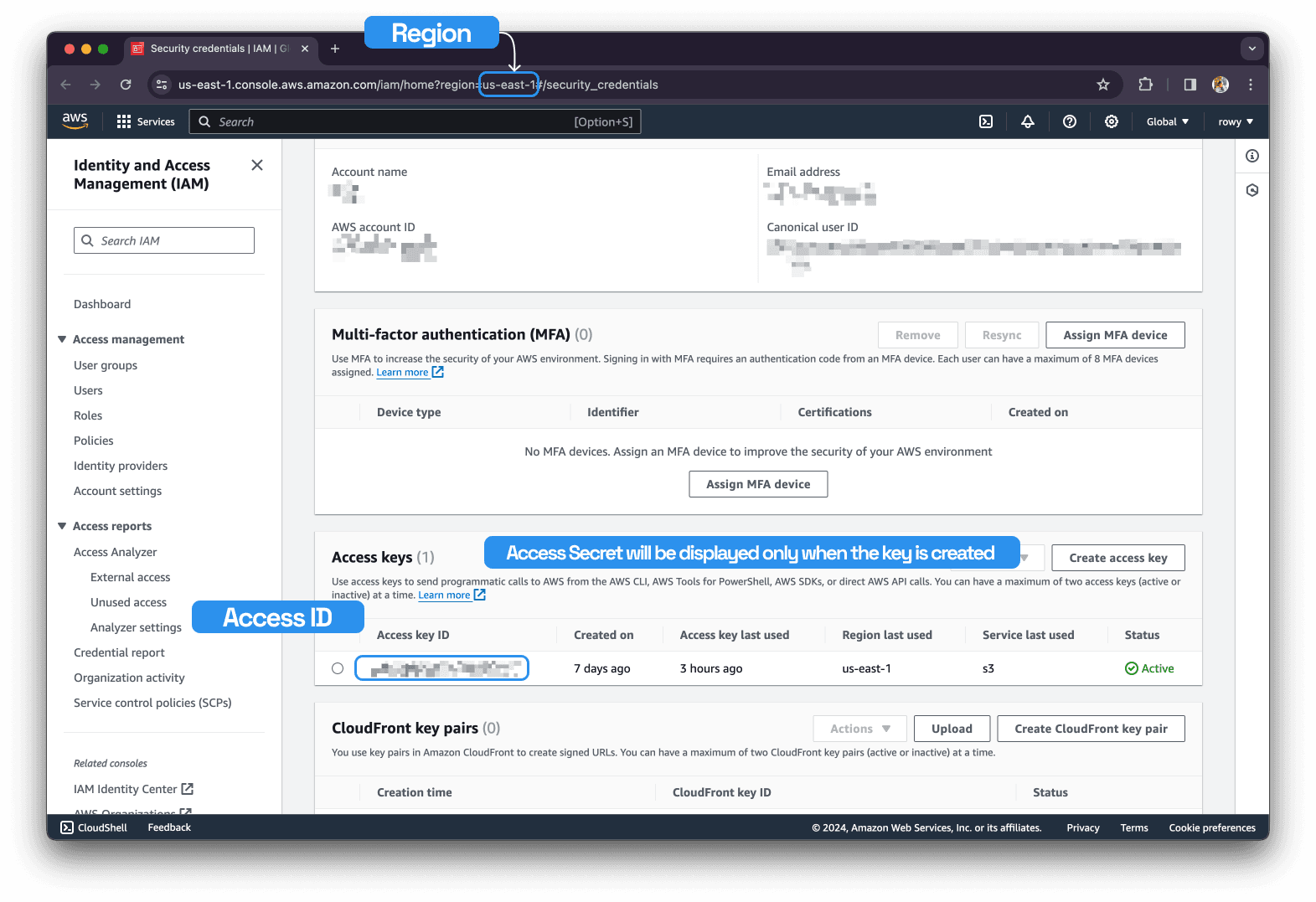Click inside the Search IAM field
Image resolution: width=1316 pixels, height=902 pixels.
164,240
